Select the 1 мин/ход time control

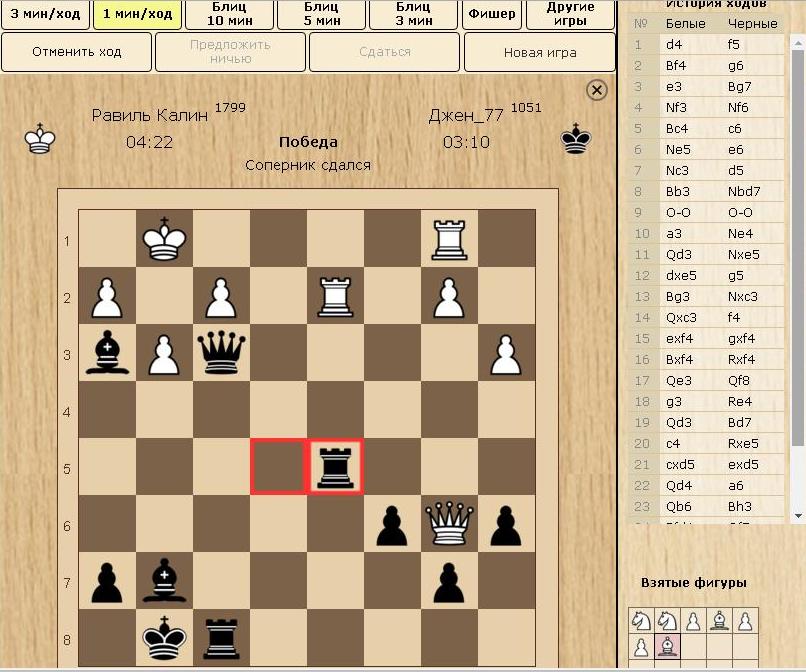[x=135, y=14]
